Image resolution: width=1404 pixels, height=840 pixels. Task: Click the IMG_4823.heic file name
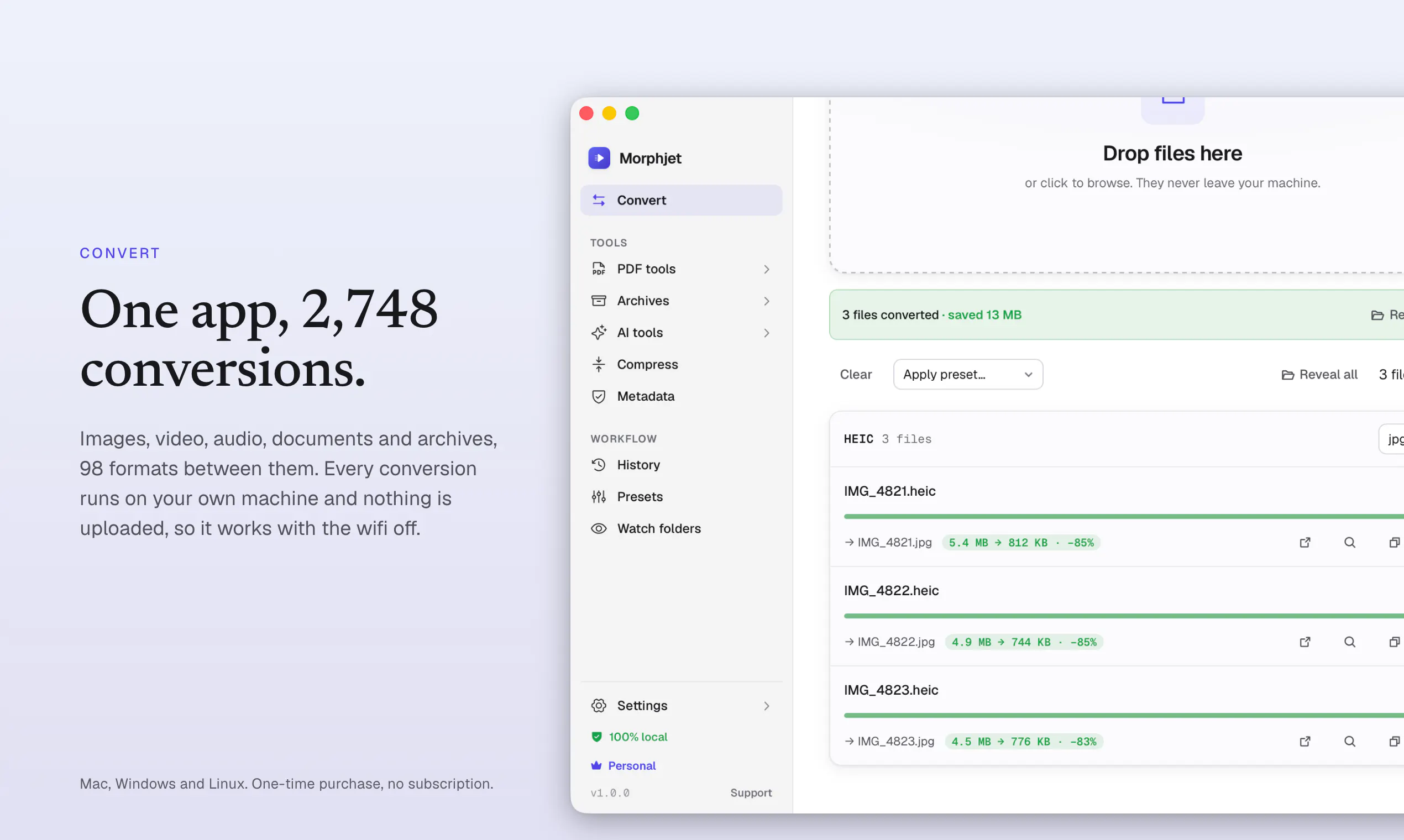(x=891, y=690)
